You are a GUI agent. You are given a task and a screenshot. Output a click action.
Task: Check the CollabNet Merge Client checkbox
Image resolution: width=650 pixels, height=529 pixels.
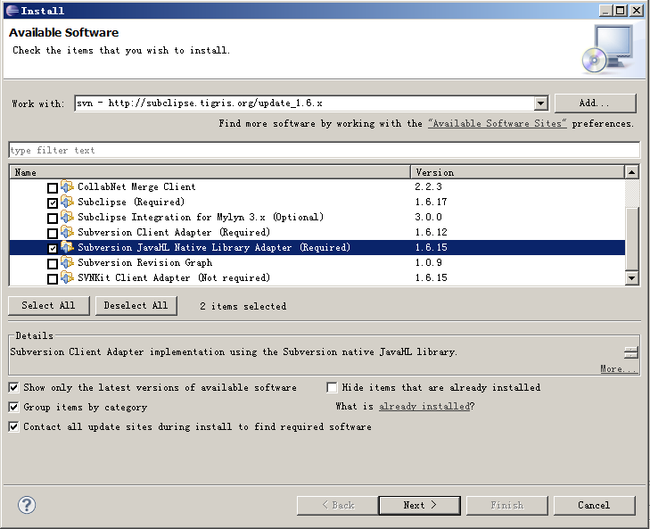click(52, 188)
